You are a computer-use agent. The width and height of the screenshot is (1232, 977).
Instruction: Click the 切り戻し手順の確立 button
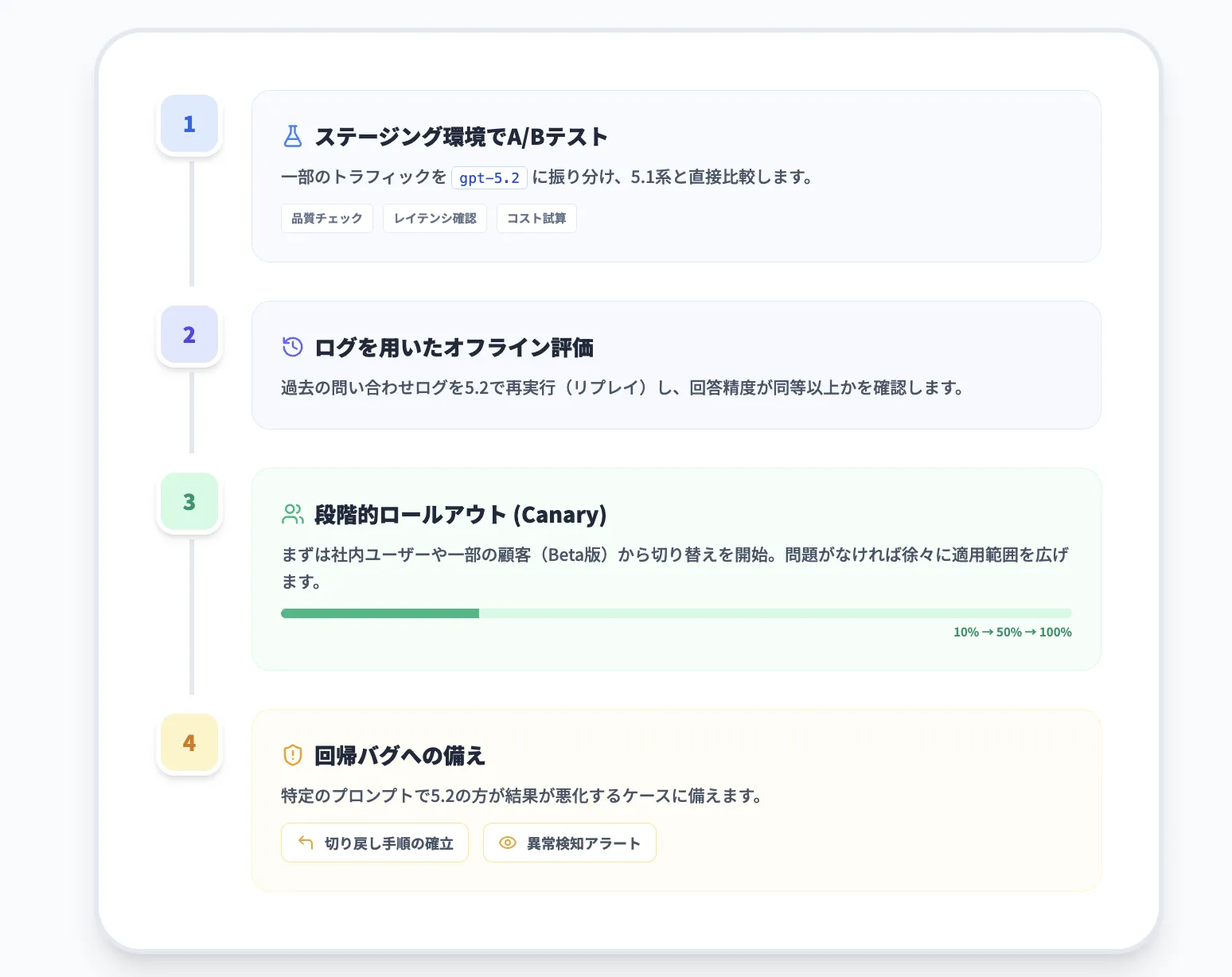374,842
